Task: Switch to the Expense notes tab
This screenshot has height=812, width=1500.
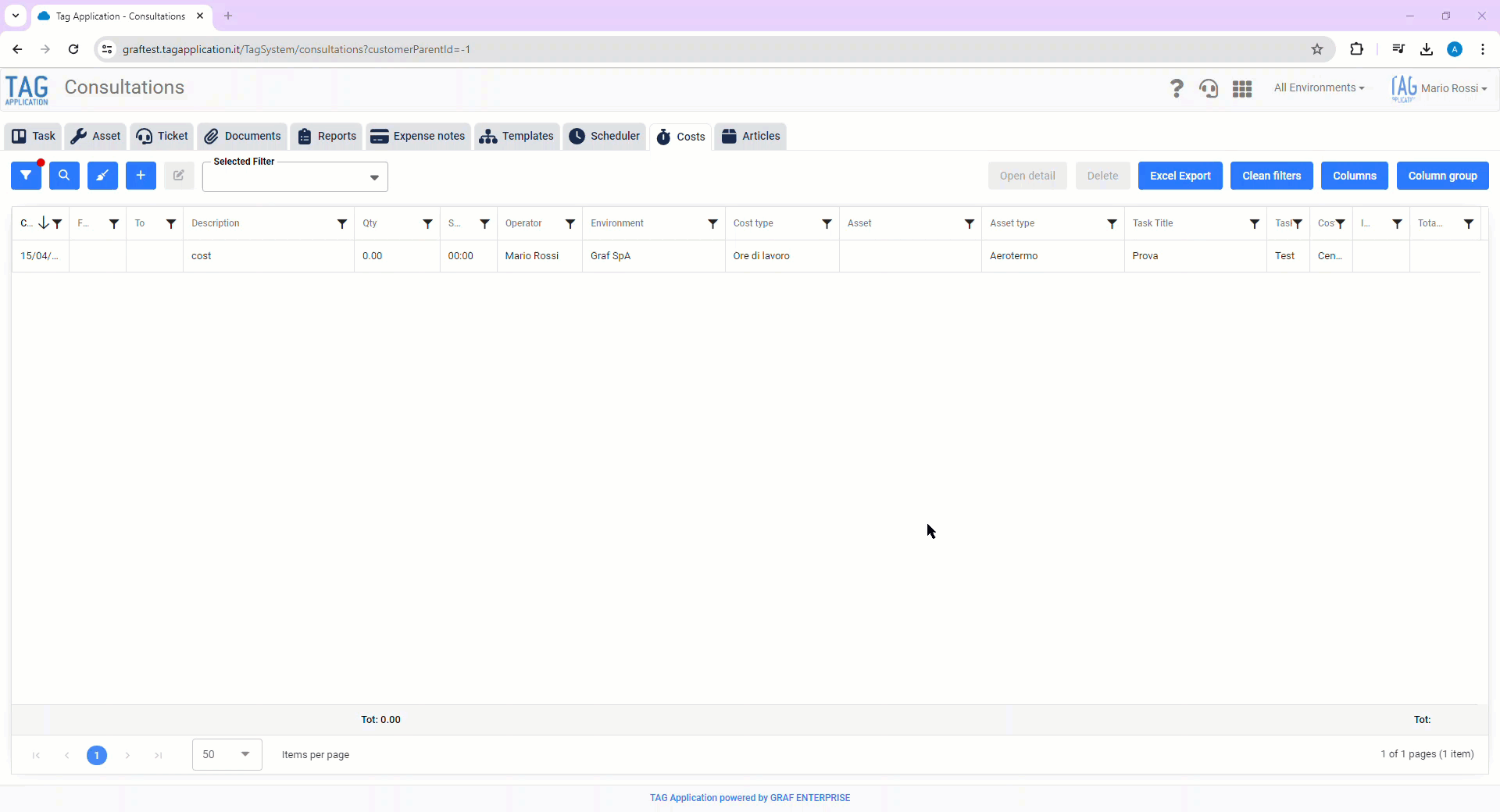Action: (x=418, y=136)
